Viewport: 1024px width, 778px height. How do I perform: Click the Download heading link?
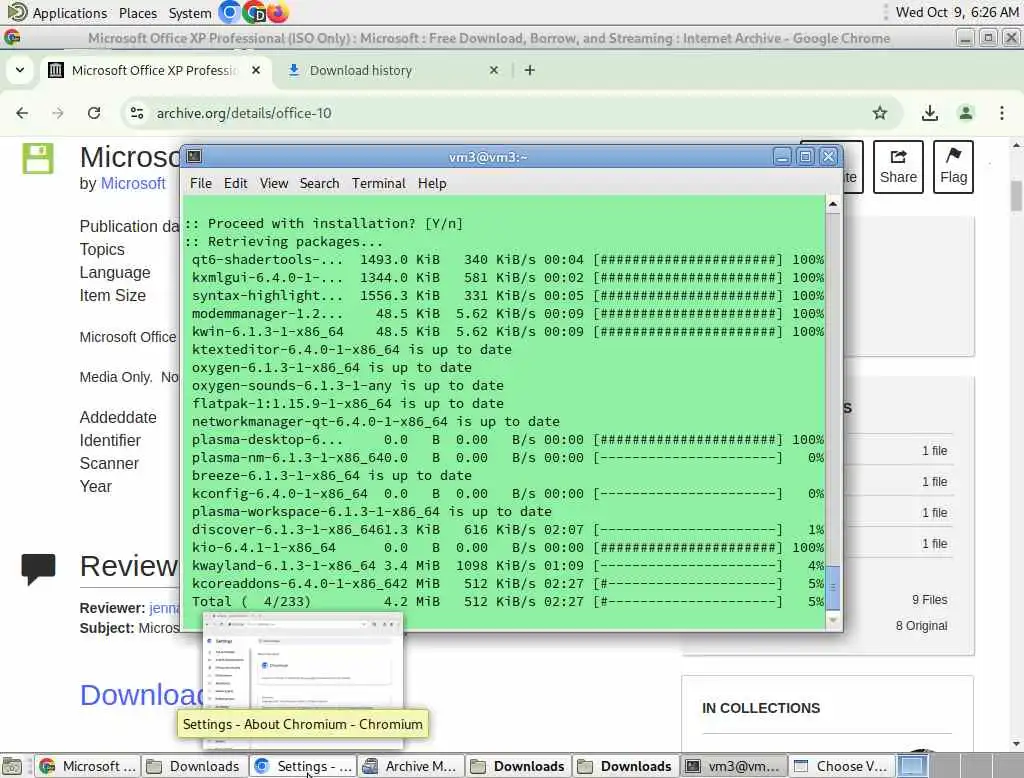[x=141, y=695]
